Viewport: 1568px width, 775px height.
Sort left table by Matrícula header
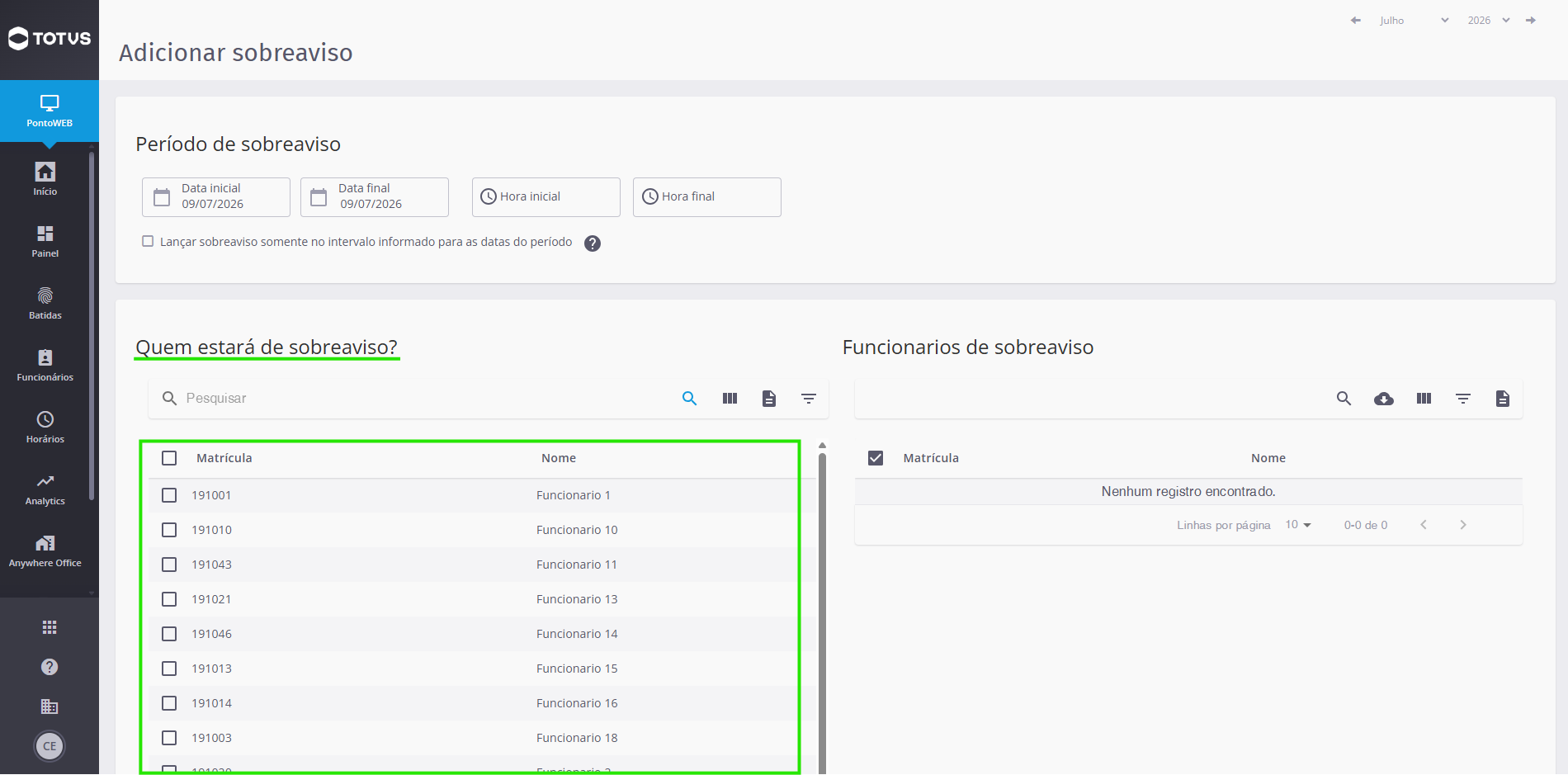(x=224, y=458)
